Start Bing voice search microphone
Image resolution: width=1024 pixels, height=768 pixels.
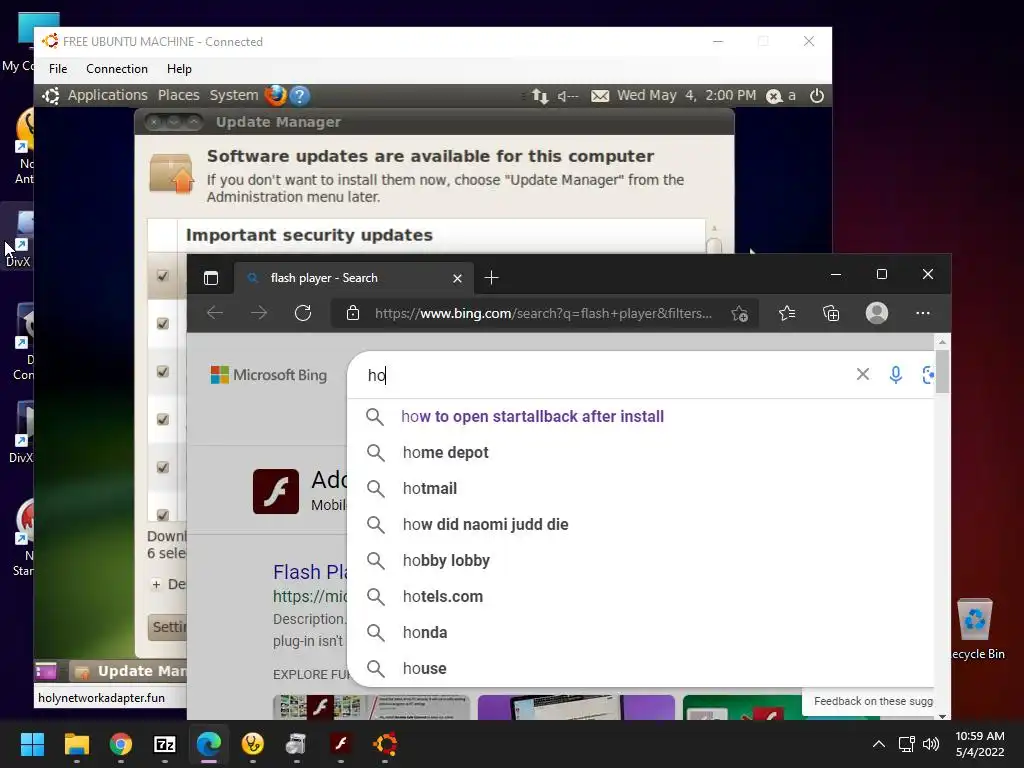tap(895, 374)
